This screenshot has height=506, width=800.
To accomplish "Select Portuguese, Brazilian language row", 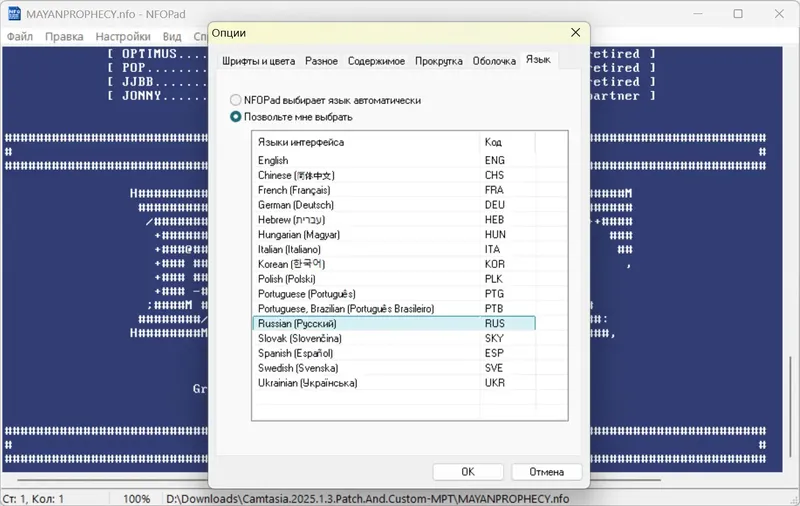I will [394, 309].
